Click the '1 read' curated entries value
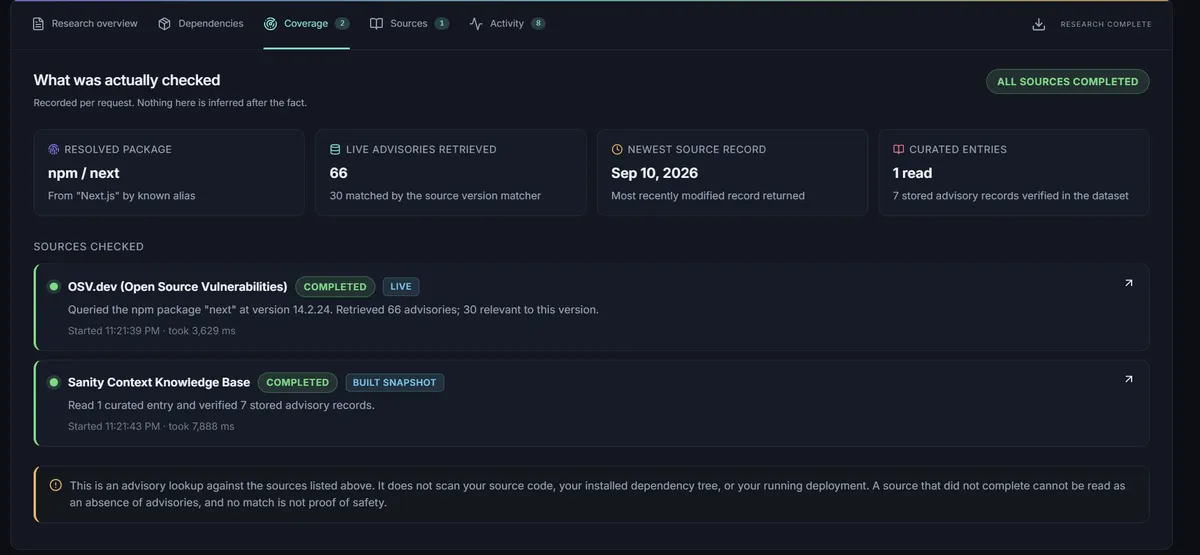The height and width of the screenshot is (555, 1200). tap(912, 173)
